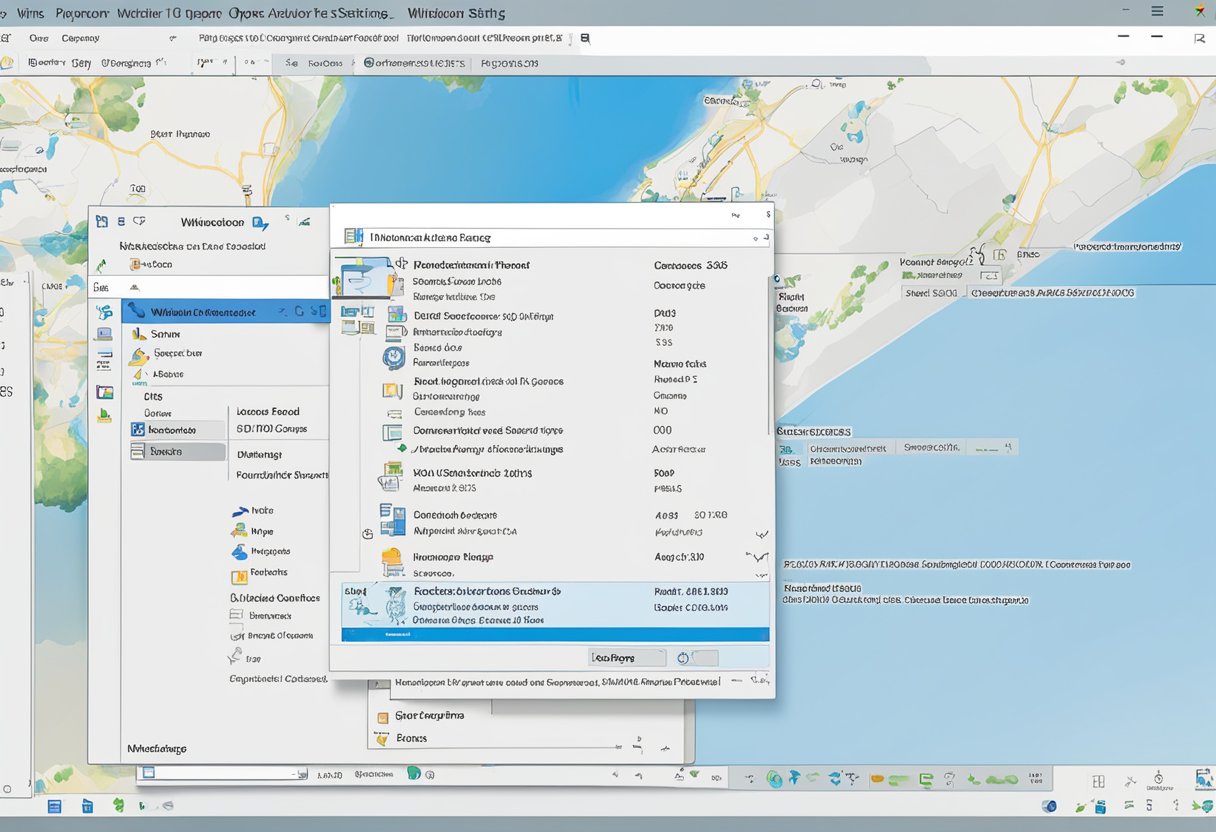Click the blue server icon in the list

392,519
